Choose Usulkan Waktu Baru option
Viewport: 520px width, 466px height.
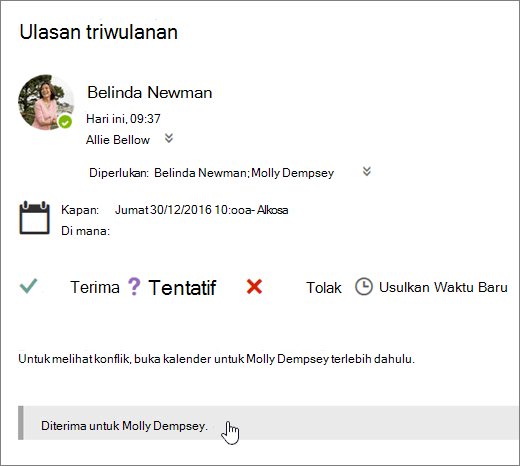443,287
